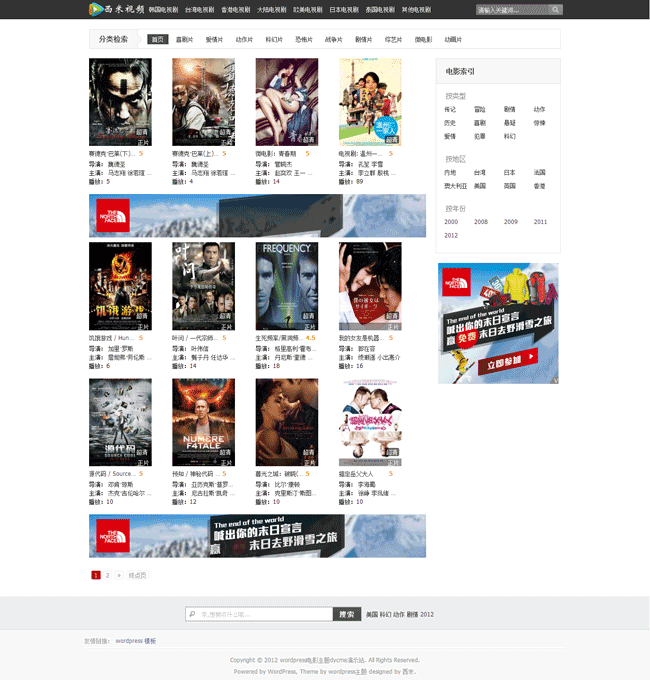This screenshot has height=680, width=650.
Task: Click the 饥饿游戏 / Hun... title link
Action: point(112,338)
